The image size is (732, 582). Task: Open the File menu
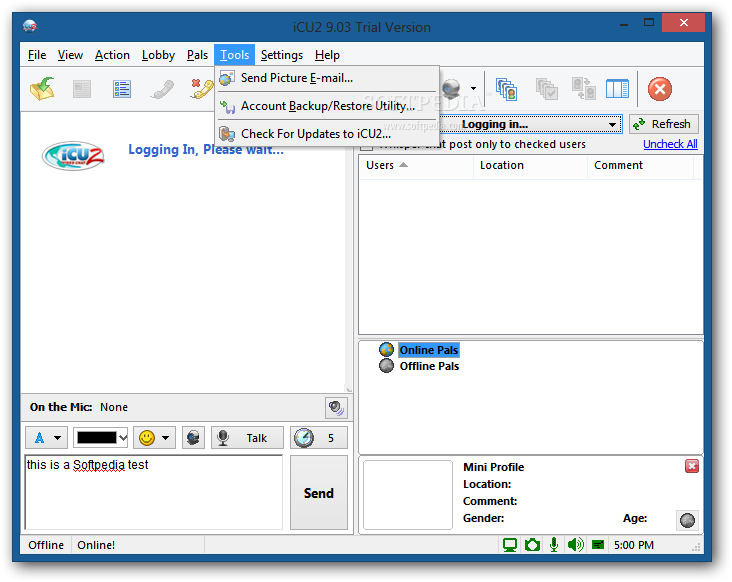point(37,55)
